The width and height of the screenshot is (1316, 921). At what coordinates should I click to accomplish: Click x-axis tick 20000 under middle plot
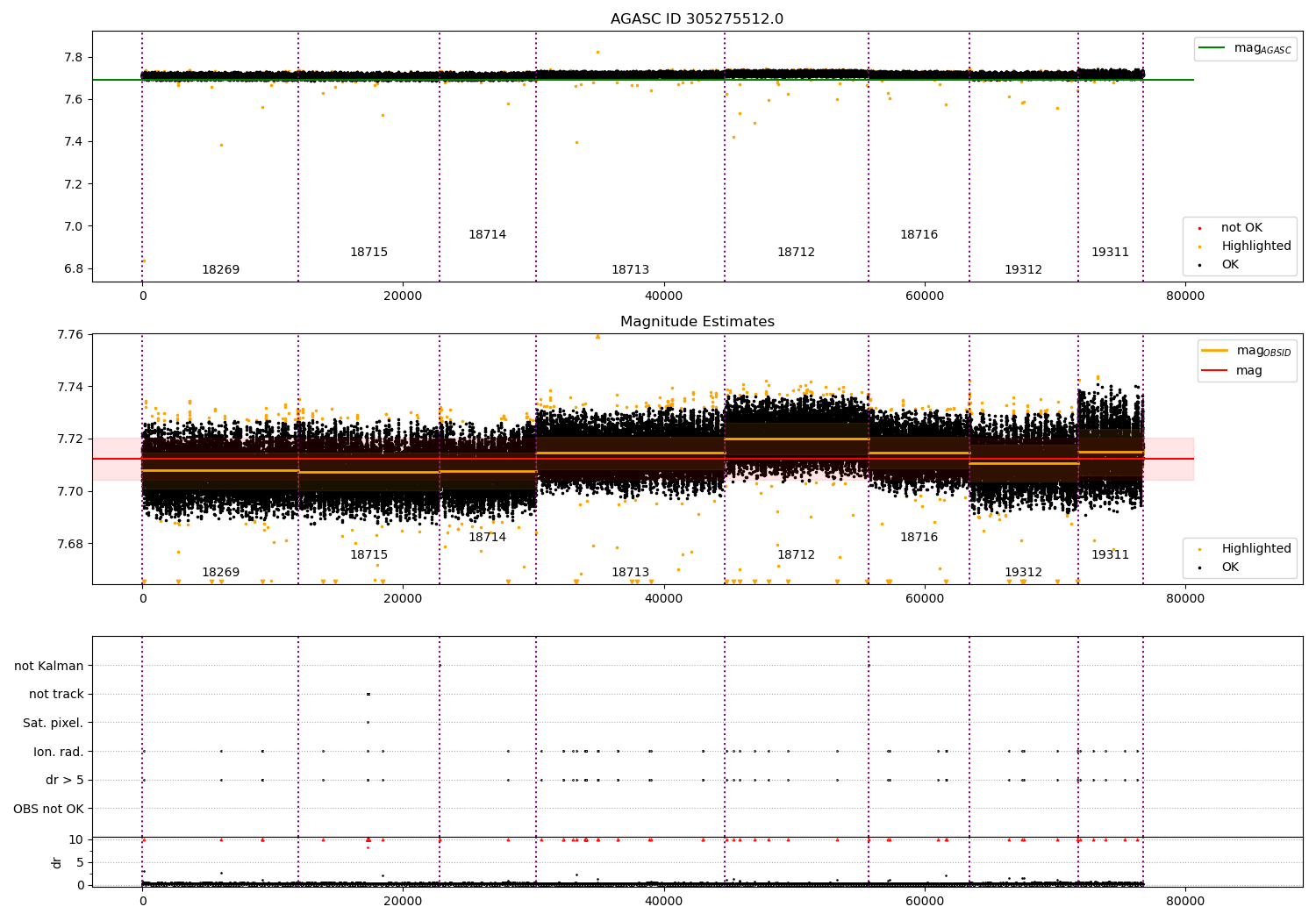(403, 599)
